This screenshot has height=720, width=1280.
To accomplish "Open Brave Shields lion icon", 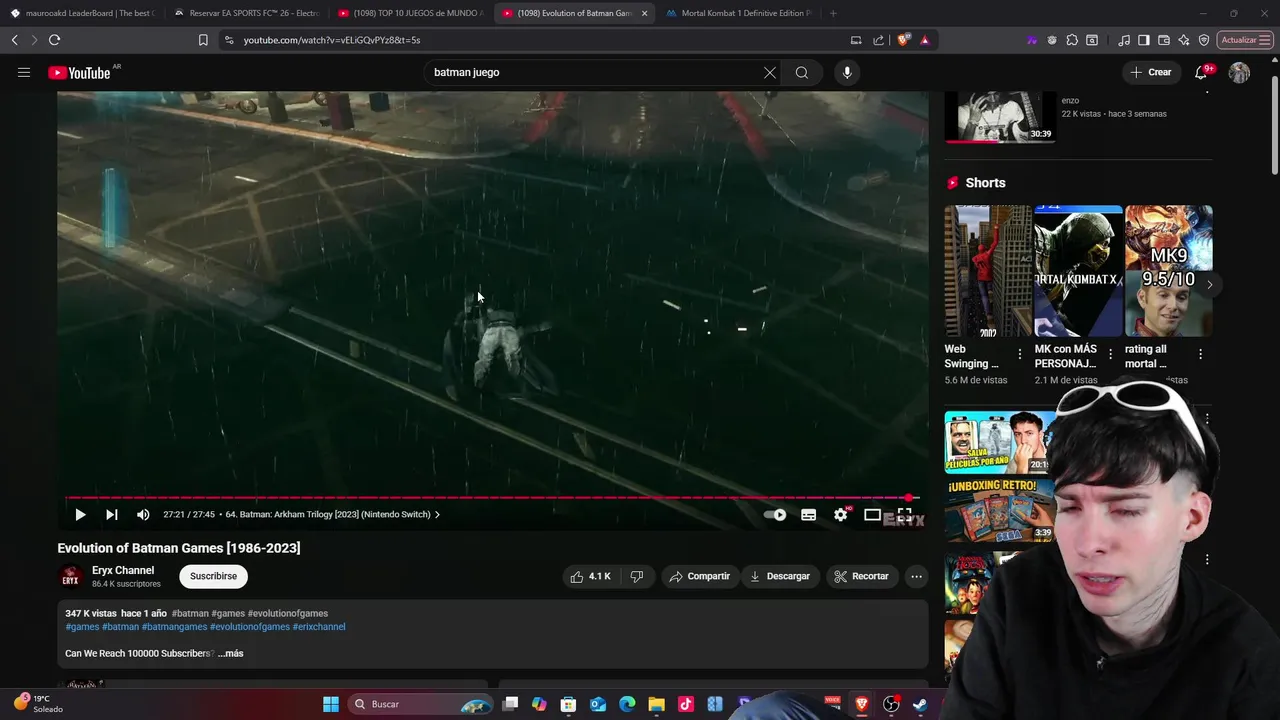I will tap(904, 40).
